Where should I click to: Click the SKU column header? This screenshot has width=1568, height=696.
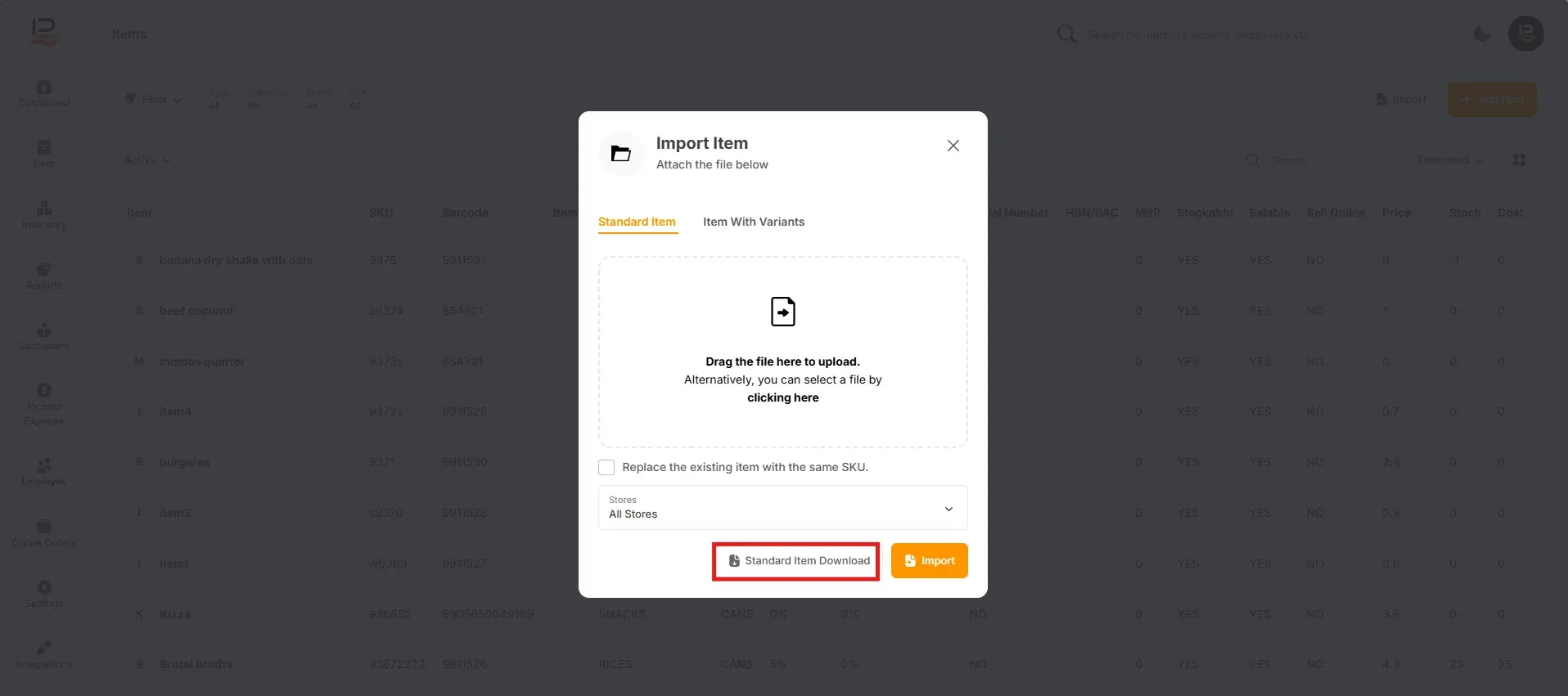click(381, 213)
